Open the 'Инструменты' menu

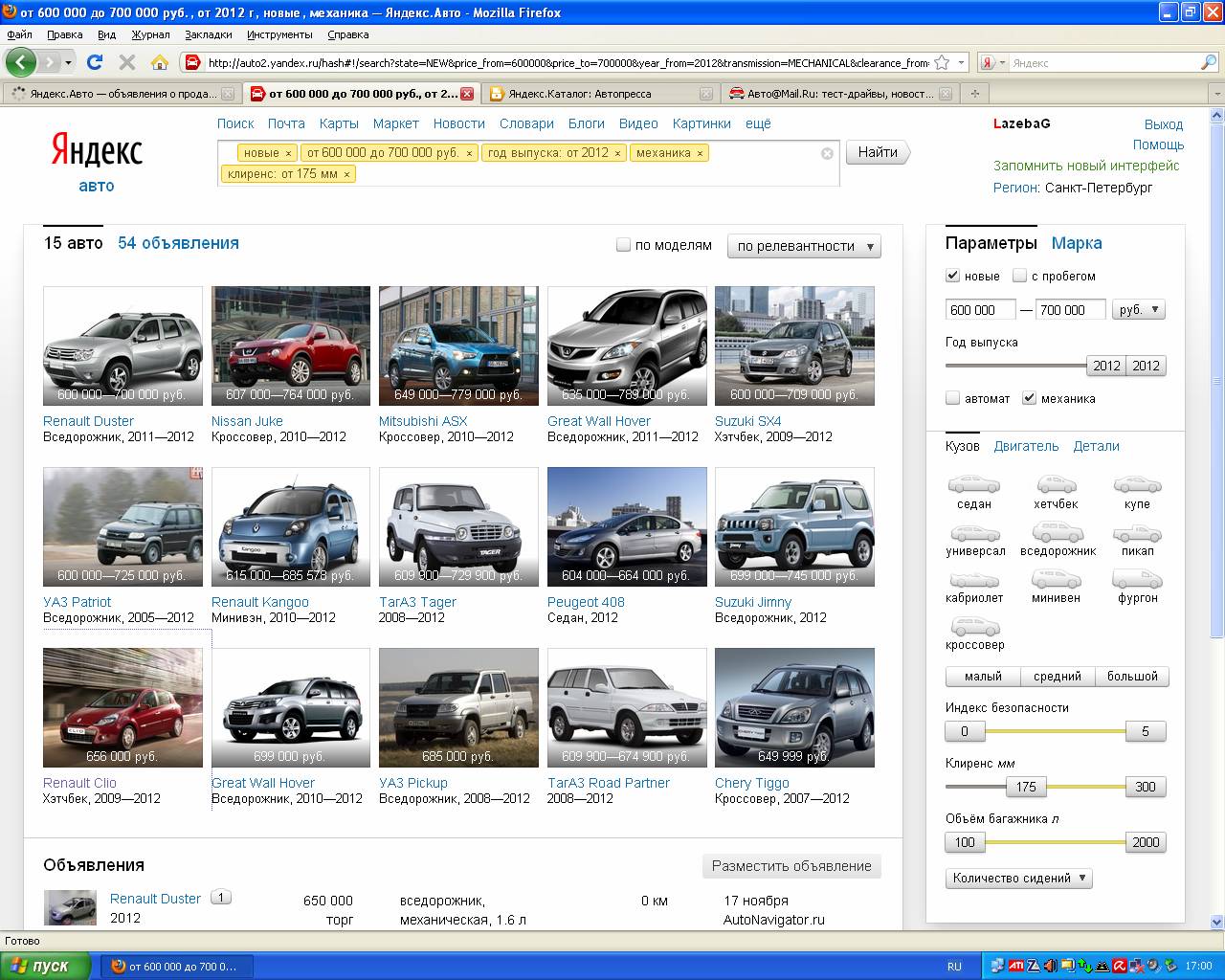point(279,34)
